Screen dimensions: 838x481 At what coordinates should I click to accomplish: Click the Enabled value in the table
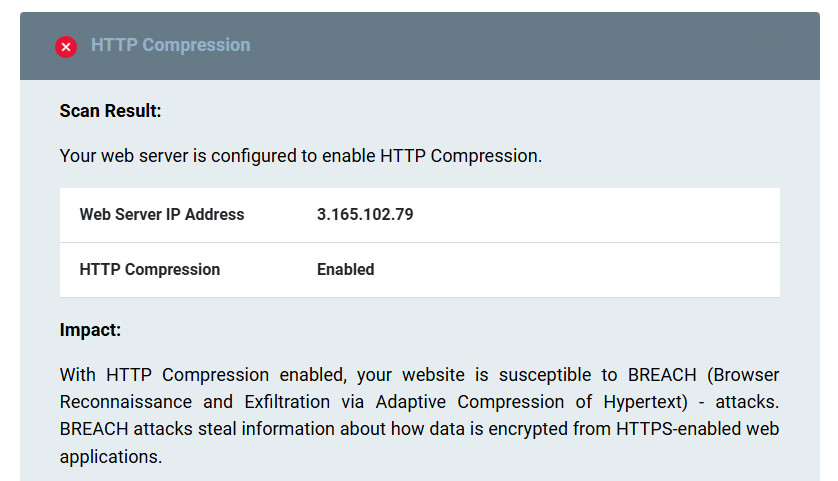345,269
